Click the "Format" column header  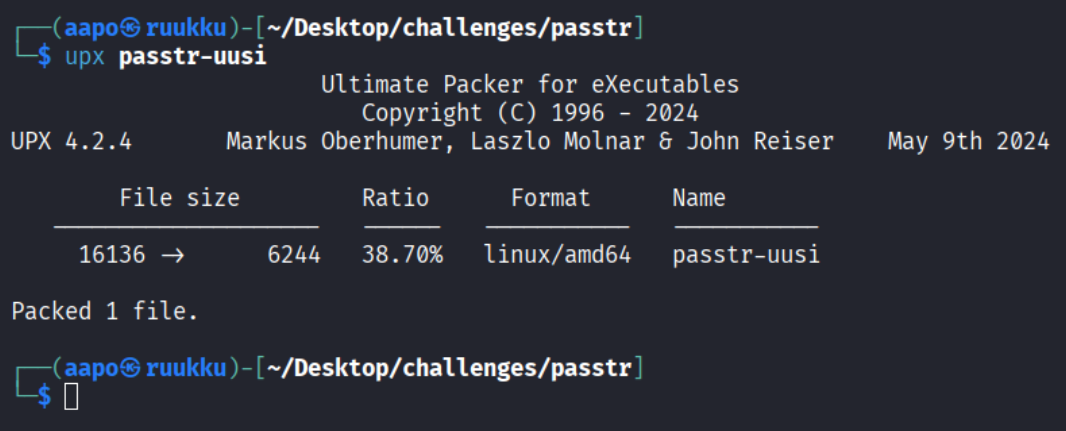pyautogui.click(x=550, y=198)
